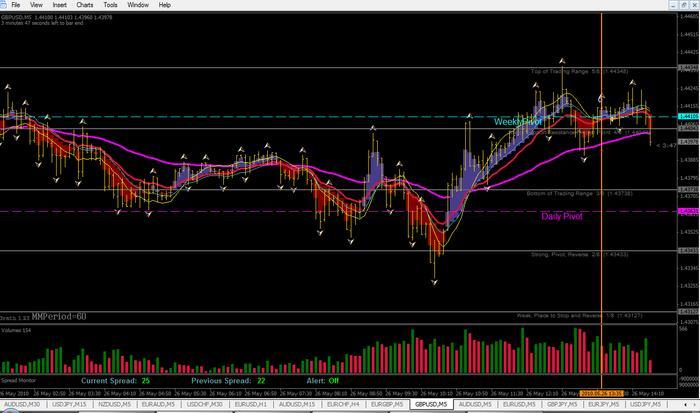Open the Charts menu
Image resolution: width=700 pixels, height=413 pixels.
pos(85,5)
